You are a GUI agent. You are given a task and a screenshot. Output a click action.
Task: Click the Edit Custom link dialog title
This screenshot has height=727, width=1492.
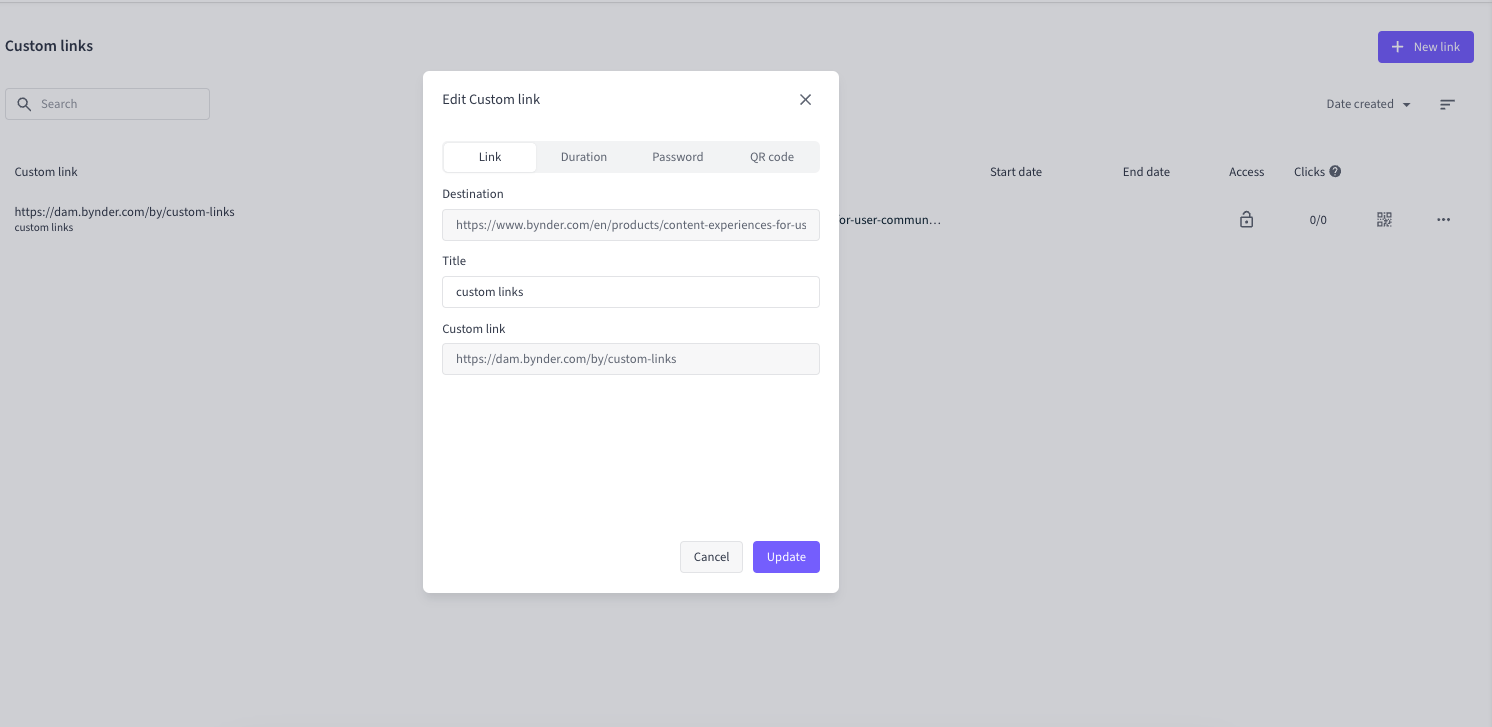[491, 99]
